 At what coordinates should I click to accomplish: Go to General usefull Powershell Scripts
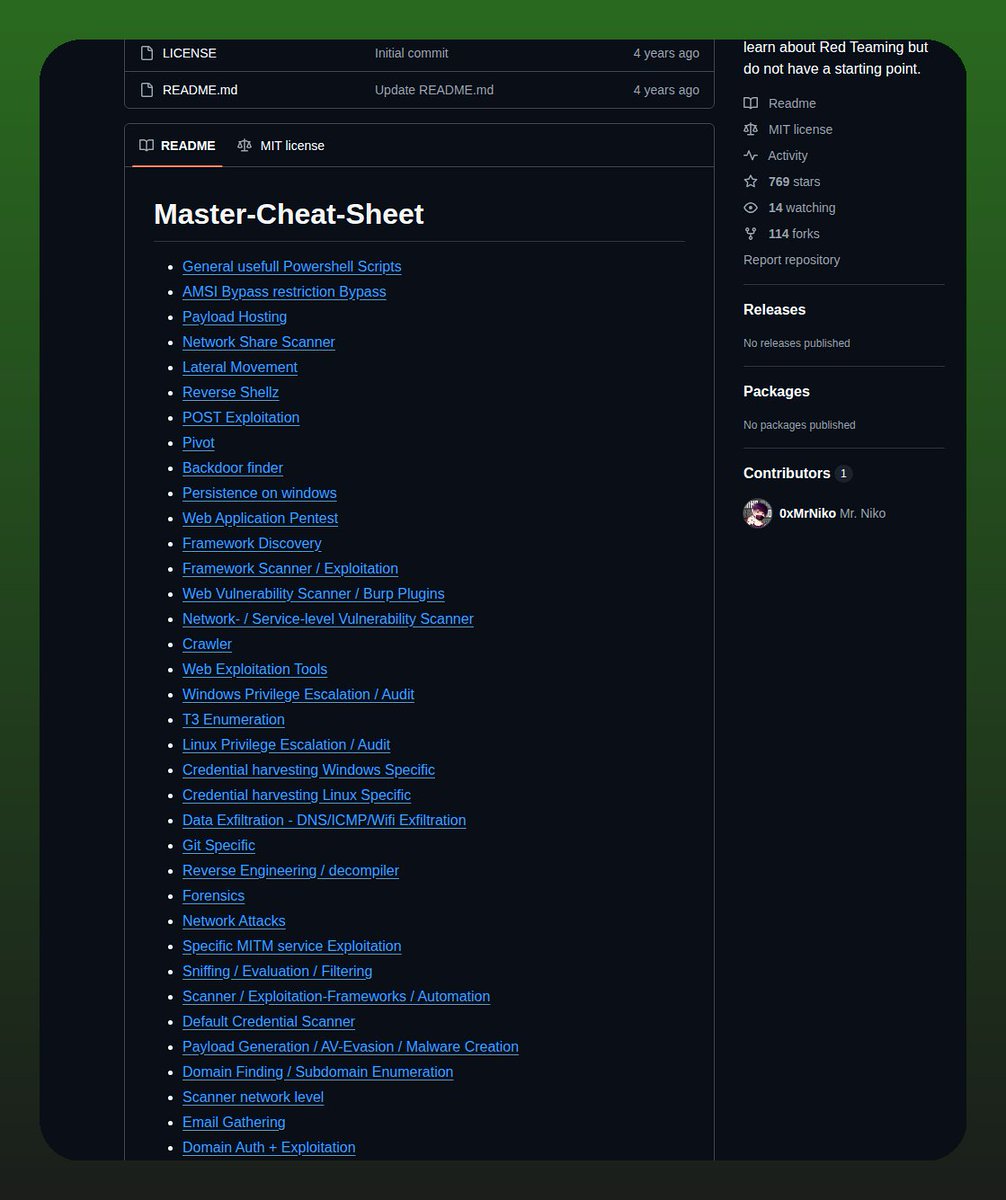pyautogui.click(x=292, y=266)
